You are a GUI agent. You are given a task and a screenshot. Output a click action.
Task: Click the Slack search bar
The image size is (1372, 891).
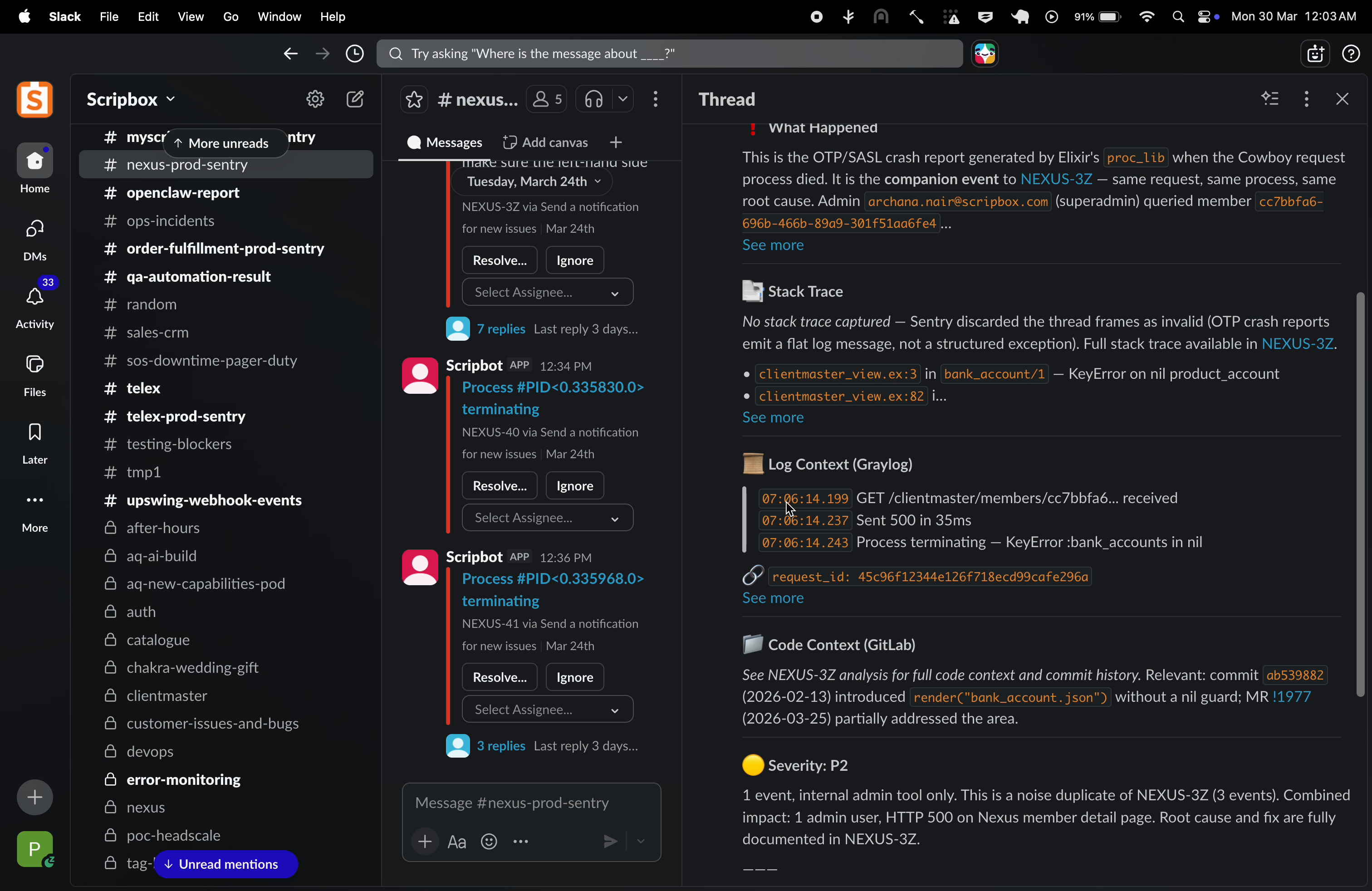tap(669, 54)
